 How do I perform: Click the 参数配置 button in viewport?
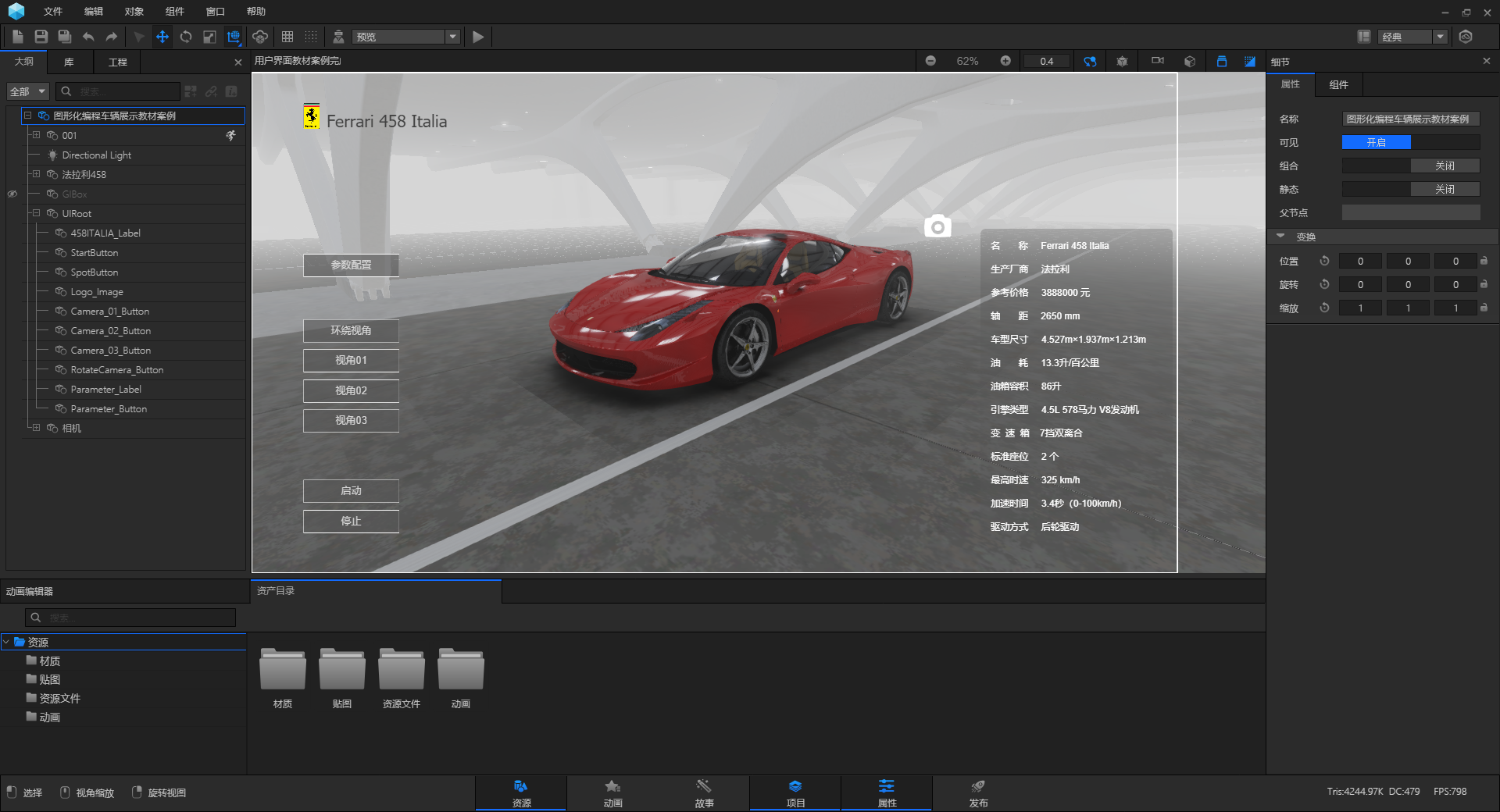(x=351, y=265)
